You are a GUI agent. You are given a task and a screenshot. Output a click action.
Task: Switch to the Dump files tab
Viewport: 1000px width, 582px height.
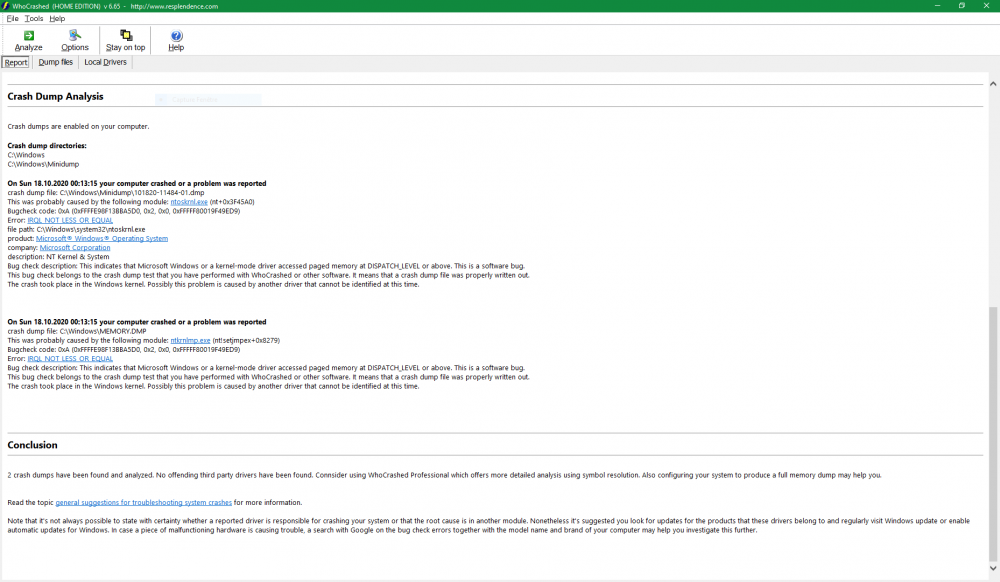point(55,62)
